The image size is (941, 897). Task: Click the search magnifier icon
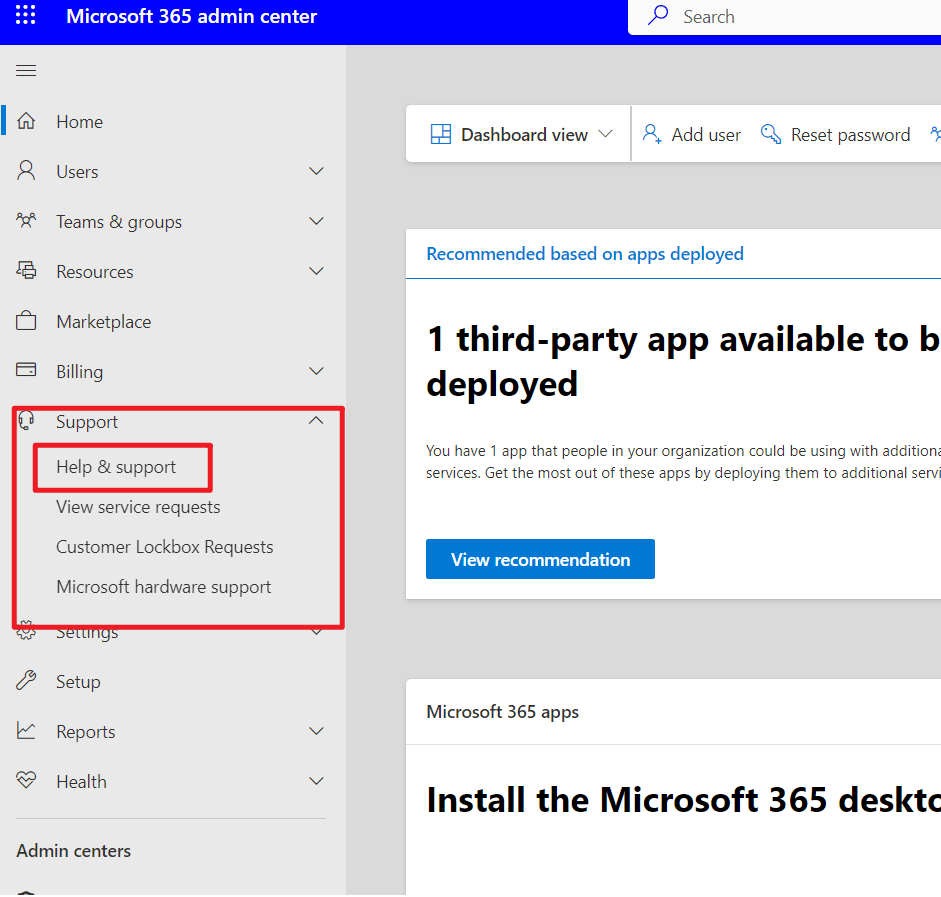[x=658, y=15]
